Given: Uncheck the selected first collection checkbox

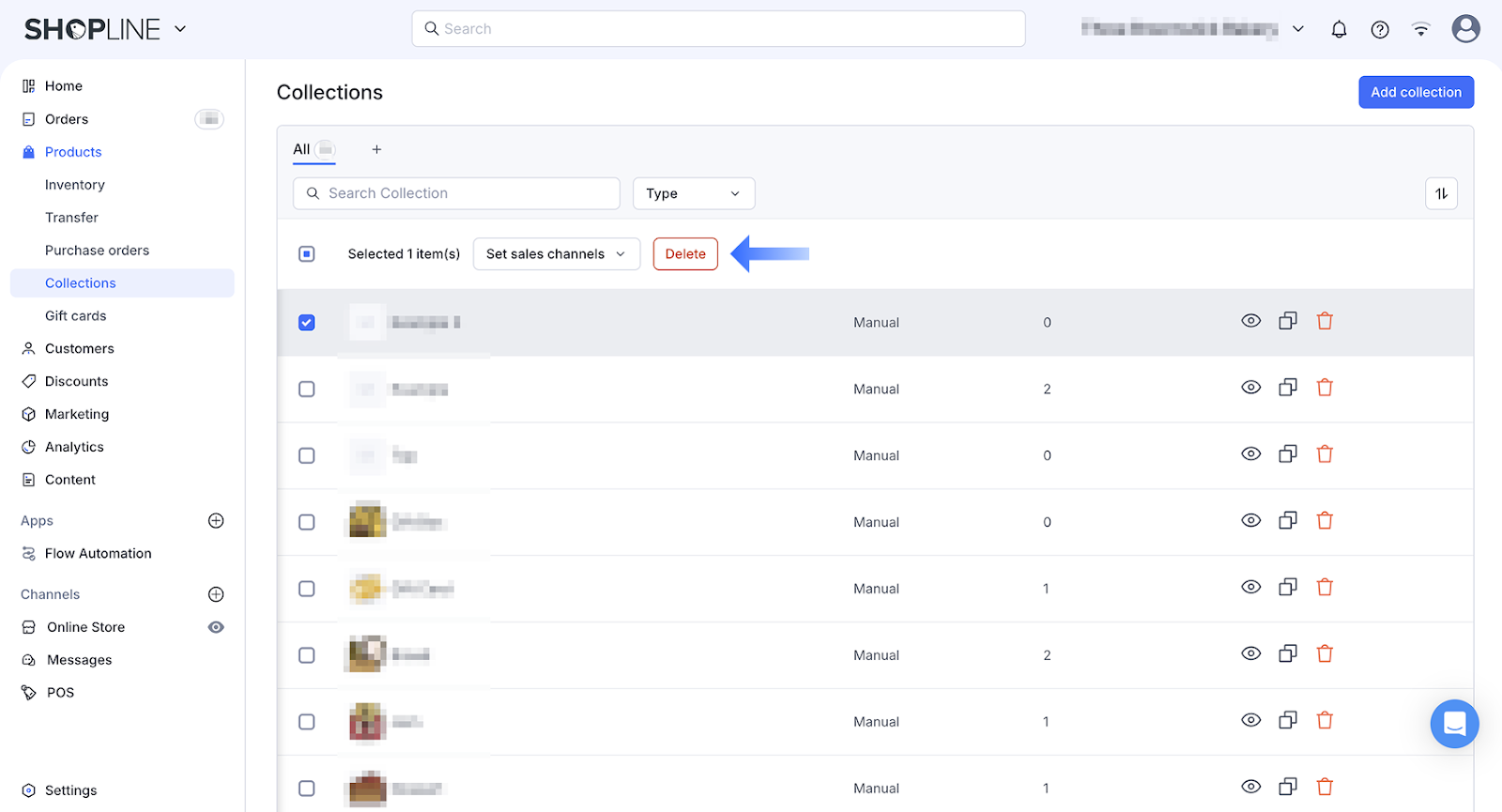Looking at the screenshot, I should [307, 322].
